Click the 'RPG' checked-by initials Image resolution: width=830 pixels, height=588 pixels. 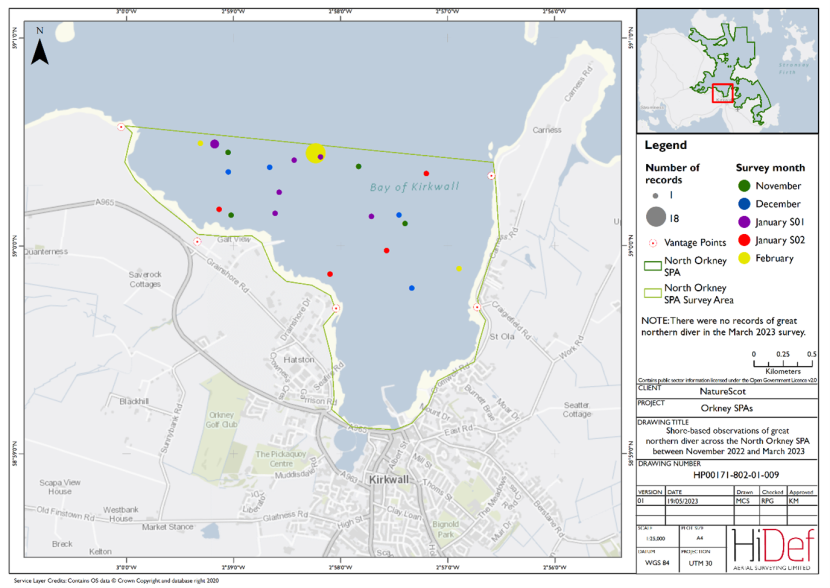coord(768,501)
